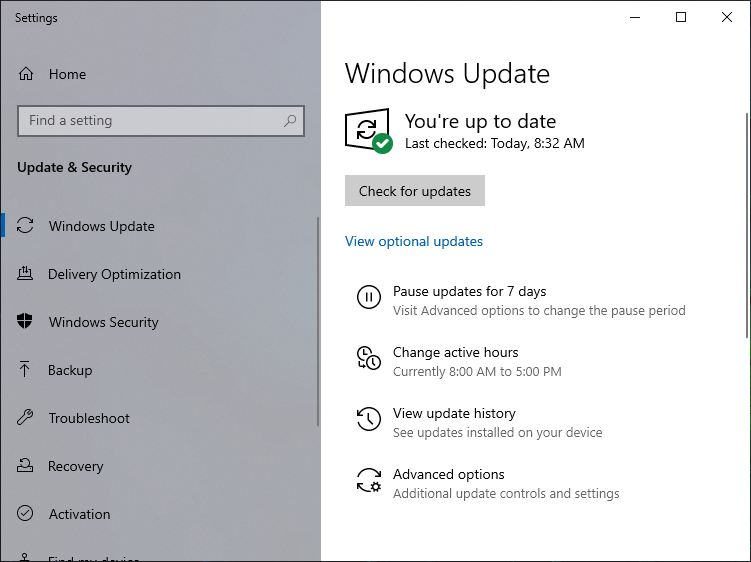Click the Advanced options gear icon
Viewport: 751px width, 562px height.
pos(369,480)
